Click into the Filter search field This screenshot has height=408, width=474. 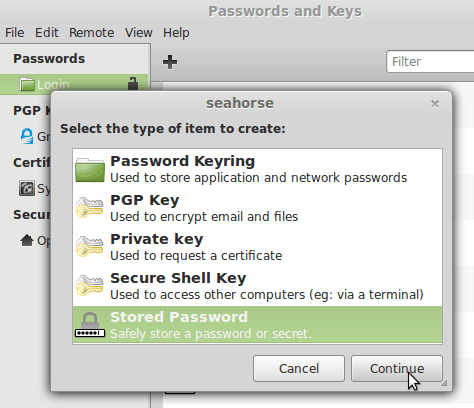coord(430,62)
